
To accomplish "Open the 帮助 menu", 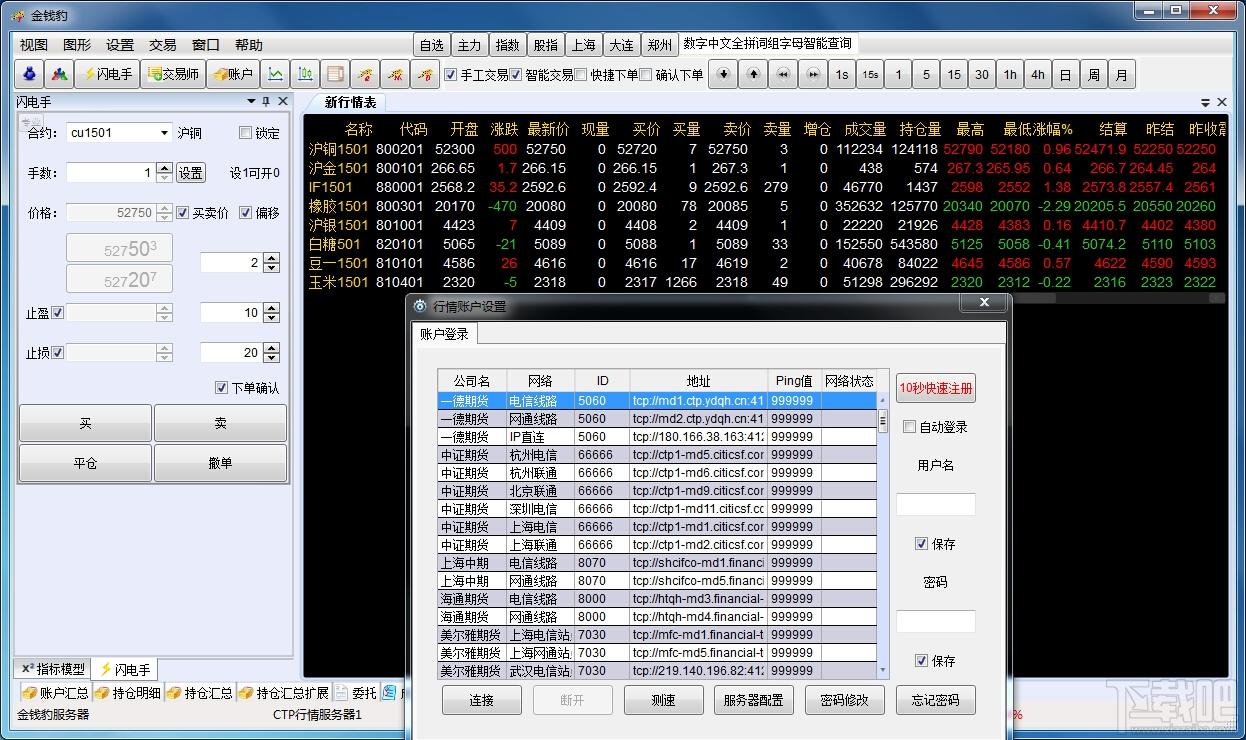I will coord(249,45).
